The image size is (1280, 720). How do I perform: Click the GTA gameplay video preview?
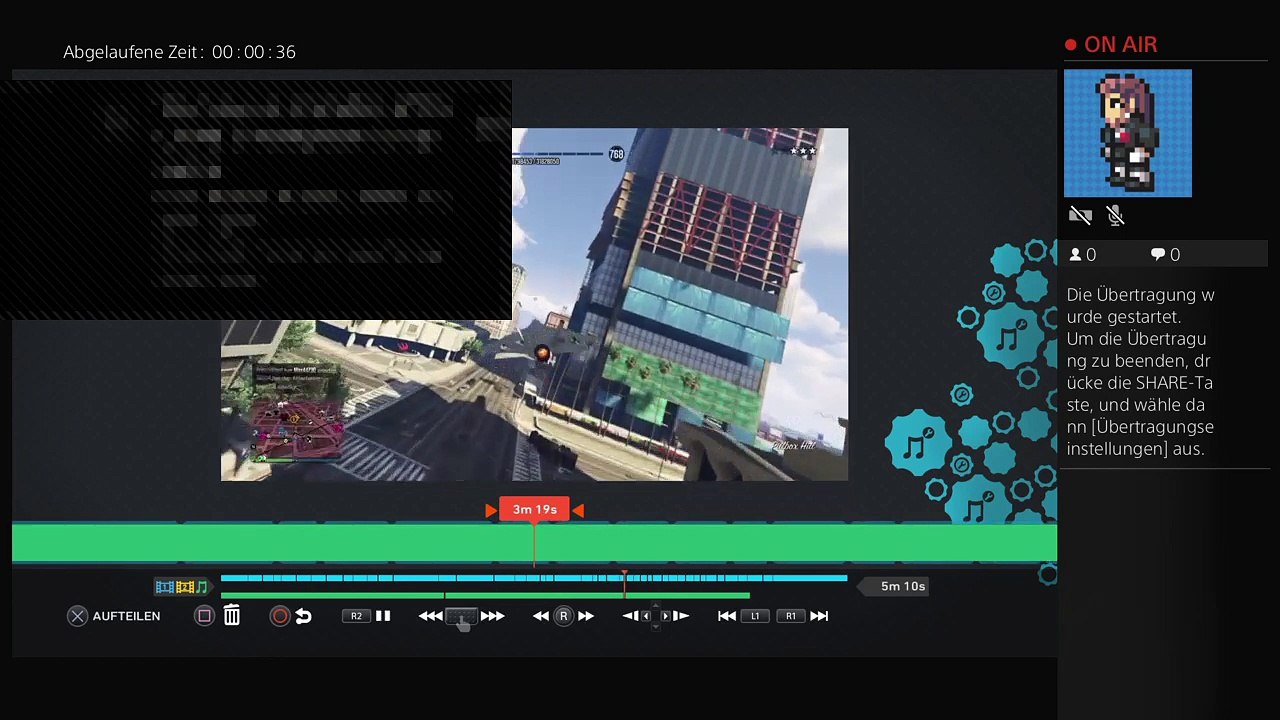(x=534, y=304)
